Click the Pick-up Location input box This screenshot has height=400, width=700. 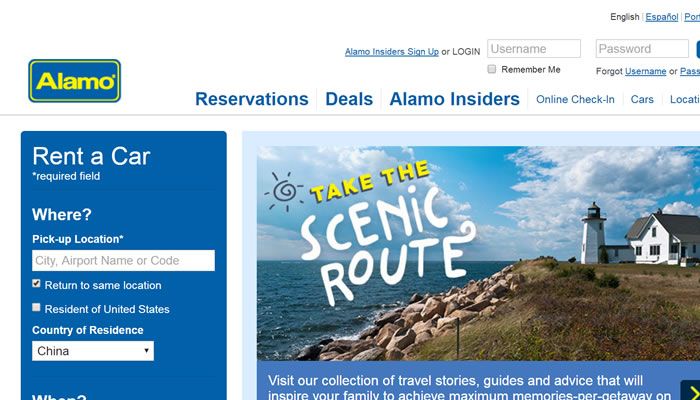click(x=123, y=260)
